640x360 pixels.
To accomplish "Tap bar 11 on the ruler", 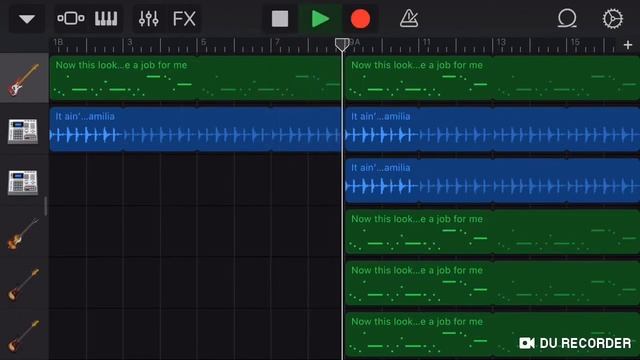I will coord(427,42).
